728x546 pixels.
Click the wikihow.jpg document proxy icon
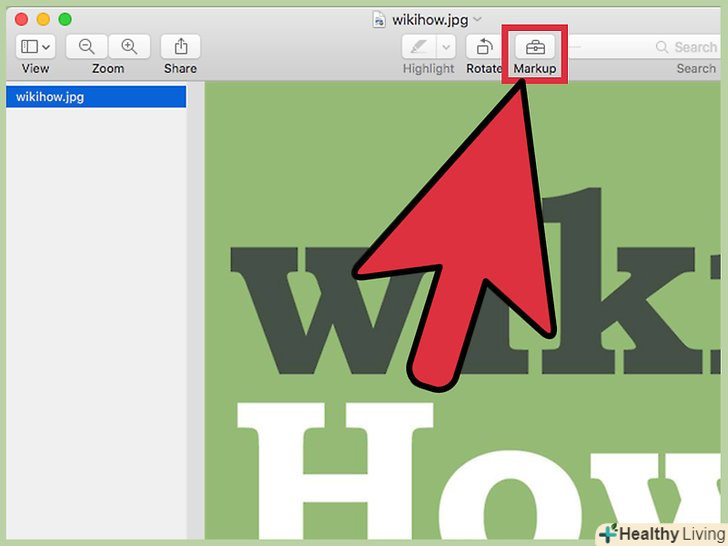click(x=379, y=20)
